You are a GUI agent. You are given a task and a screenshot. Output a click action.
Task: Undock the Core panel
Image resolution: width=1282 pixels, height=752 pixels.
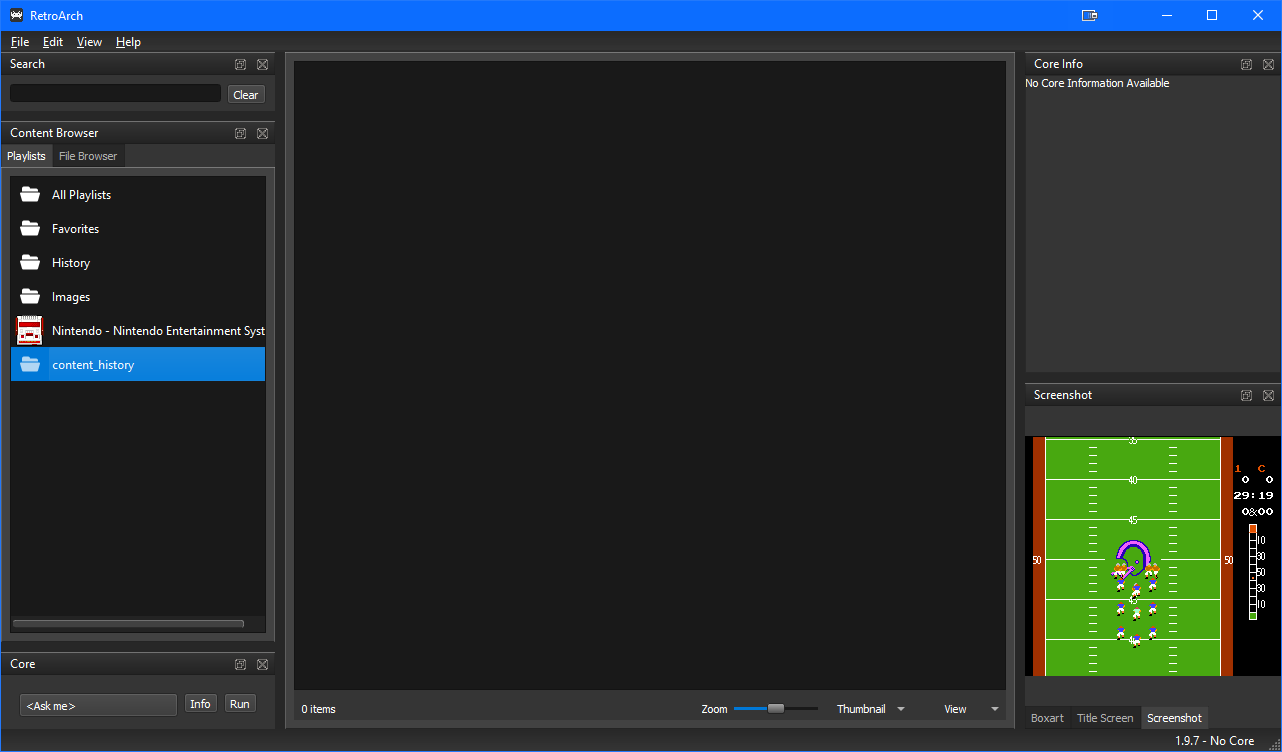pos(240,663)
